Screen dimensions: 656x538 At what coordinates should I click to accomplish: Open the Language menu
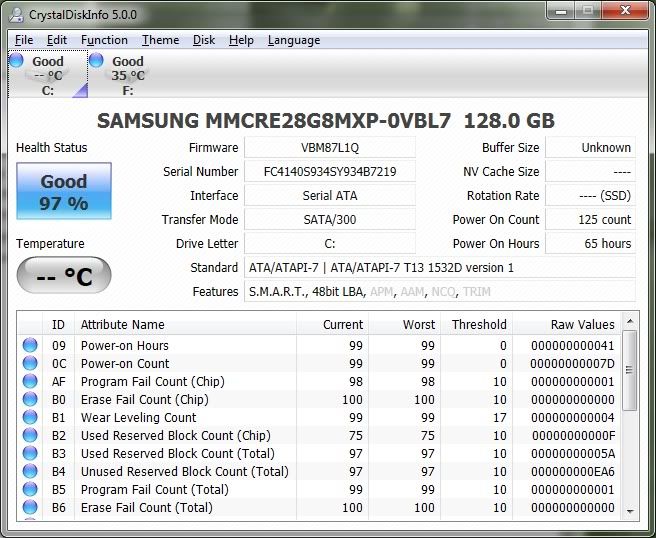[x=294, y=40]
